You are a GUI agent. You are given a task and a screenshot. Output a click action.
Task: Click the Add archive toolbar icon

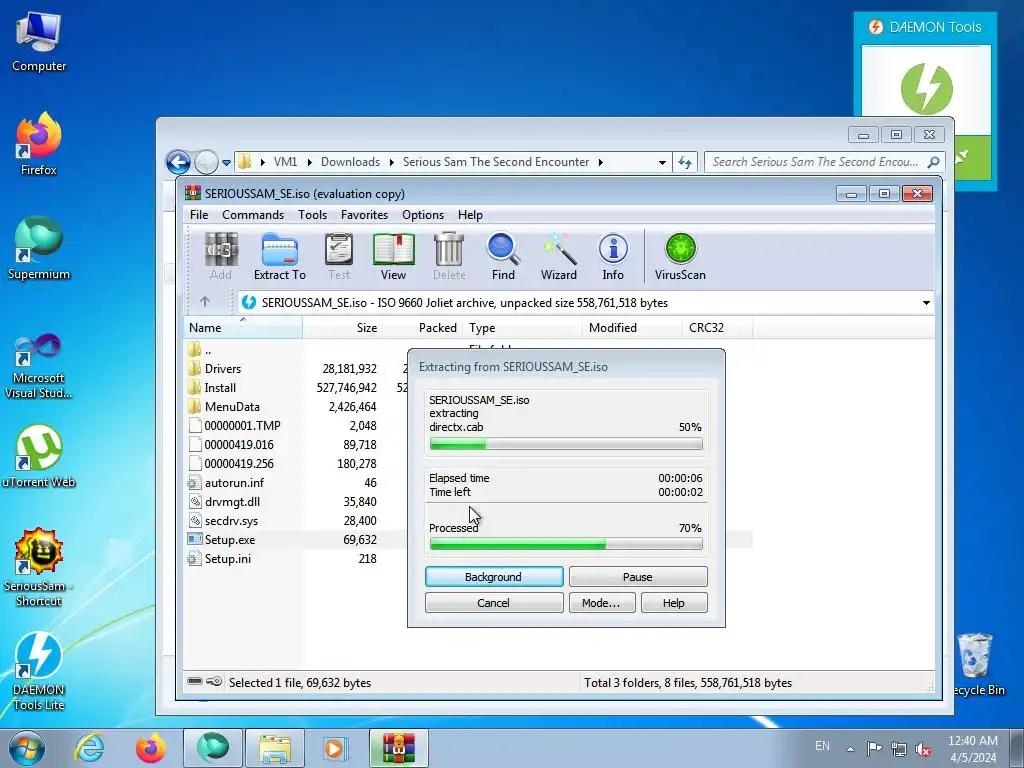[221, 257]
